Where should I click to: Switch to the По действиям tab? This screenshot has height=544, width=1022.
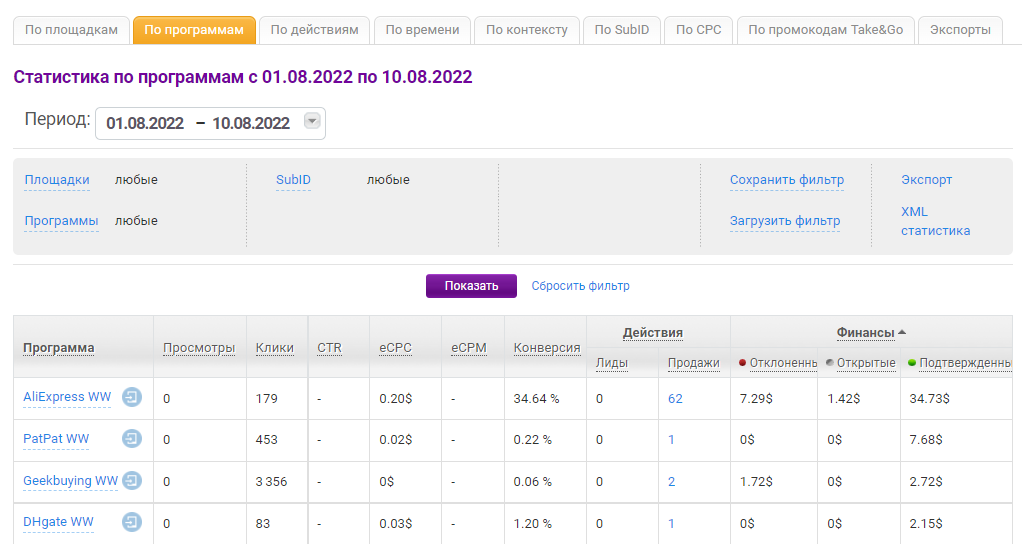pyautogui.click(x=315, y=30)
